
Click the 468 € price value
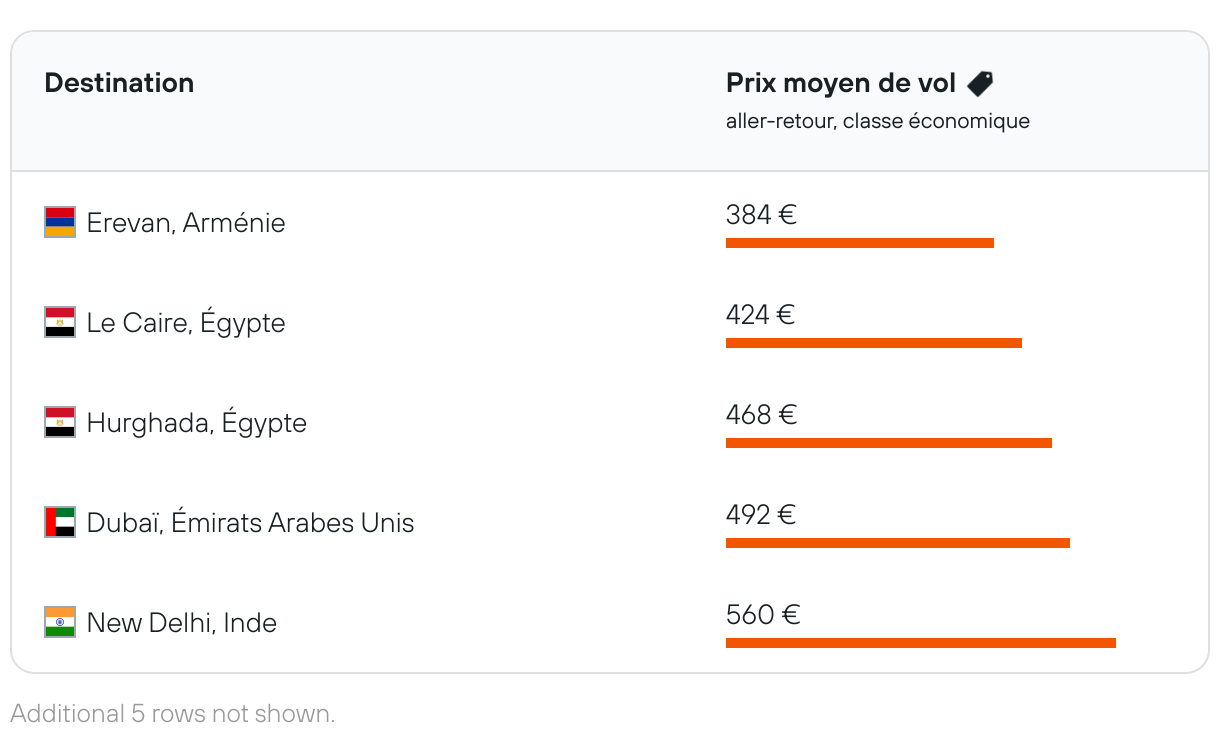761,415
